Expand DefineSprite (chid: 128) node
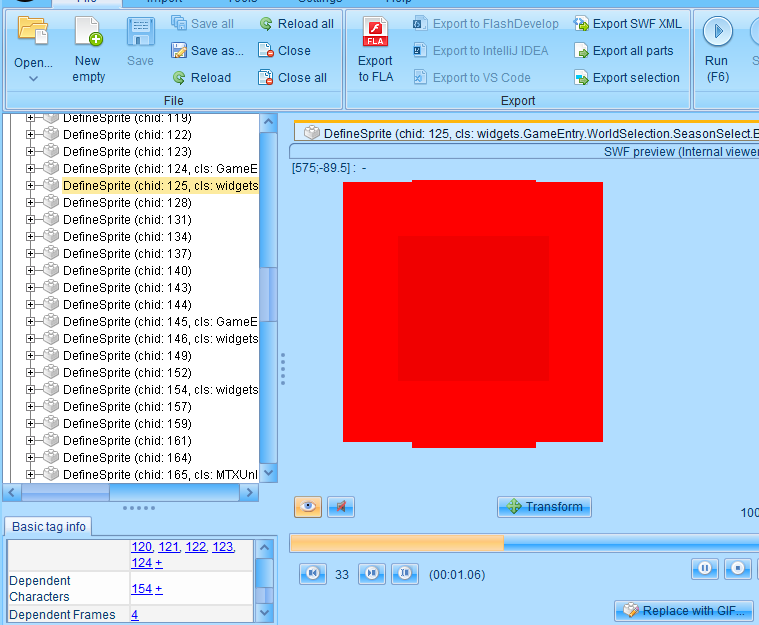This screenshot has height=625, width=759. pos(30,202)
